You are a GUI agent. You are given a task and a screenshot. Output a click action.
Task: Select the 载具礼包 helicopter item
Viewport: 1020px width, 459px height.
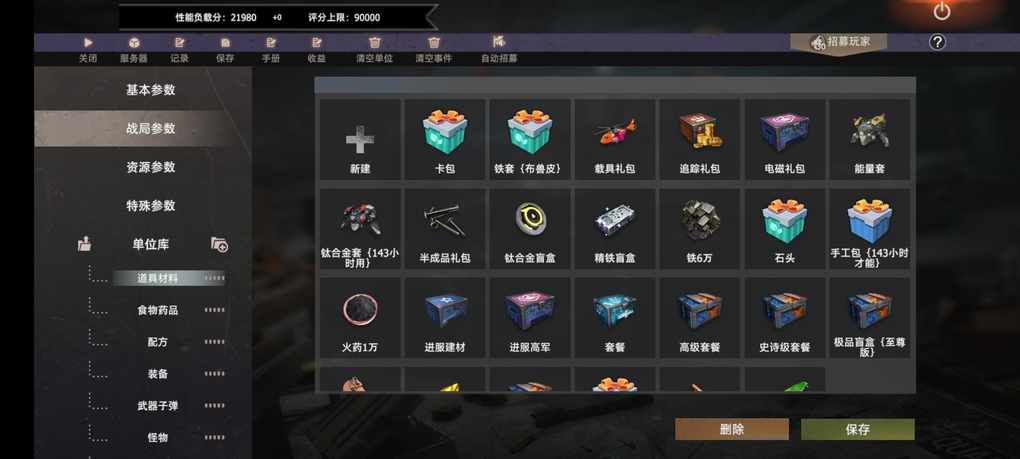pos(615,139)
